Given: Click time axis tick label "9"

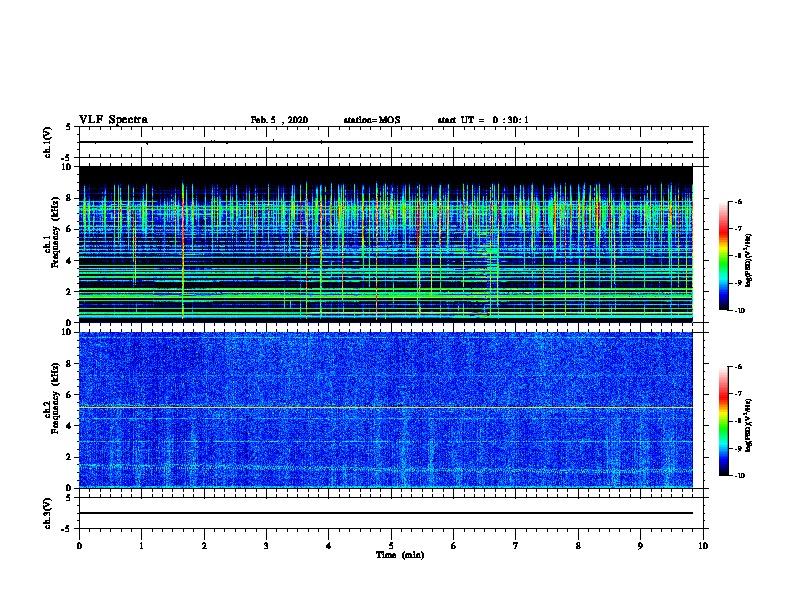Looking at the screenshot, I should click(x=640, y=546).
